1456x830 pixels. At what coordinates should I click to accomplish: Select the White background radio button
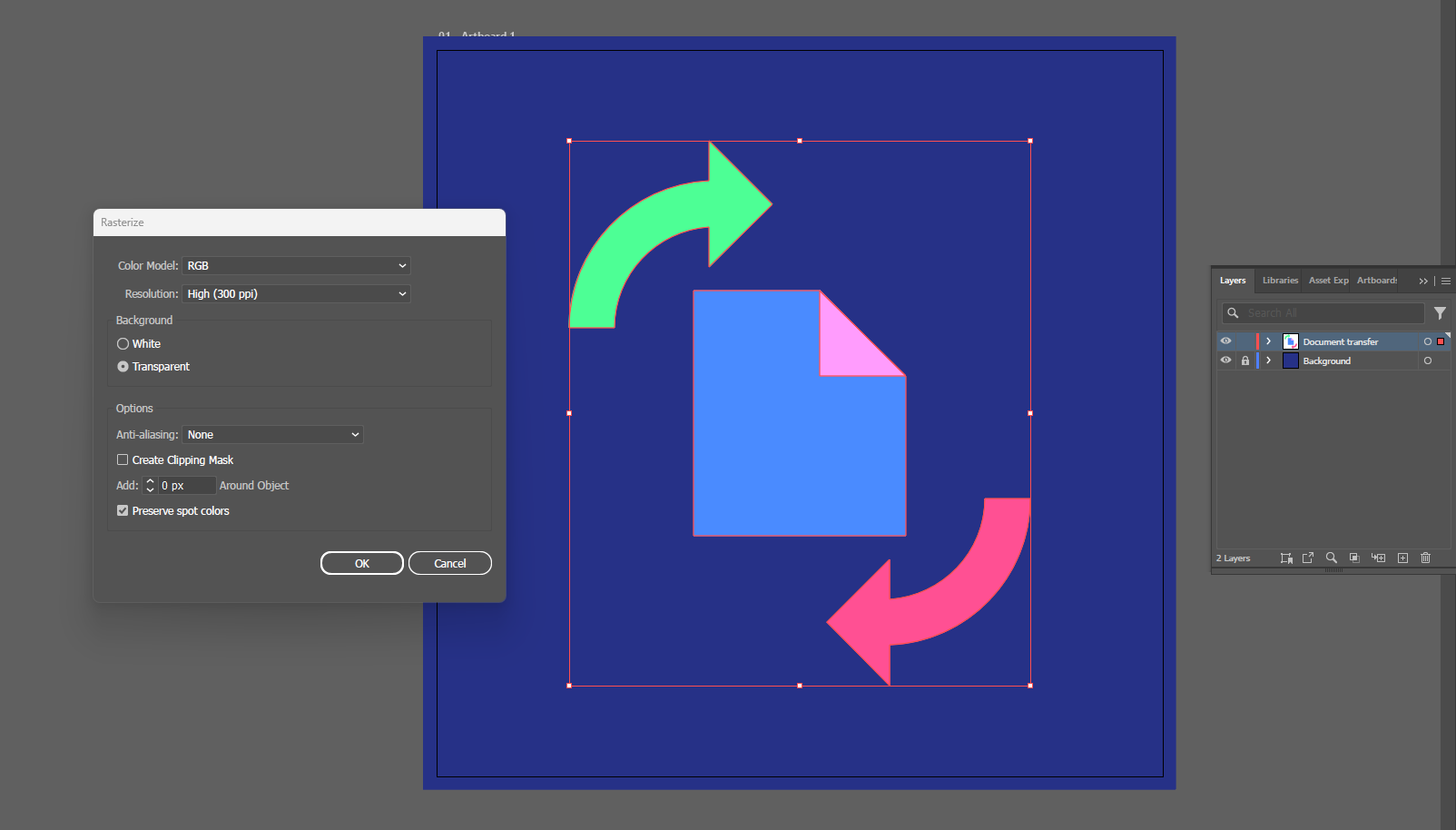click(x=123, y=343)
